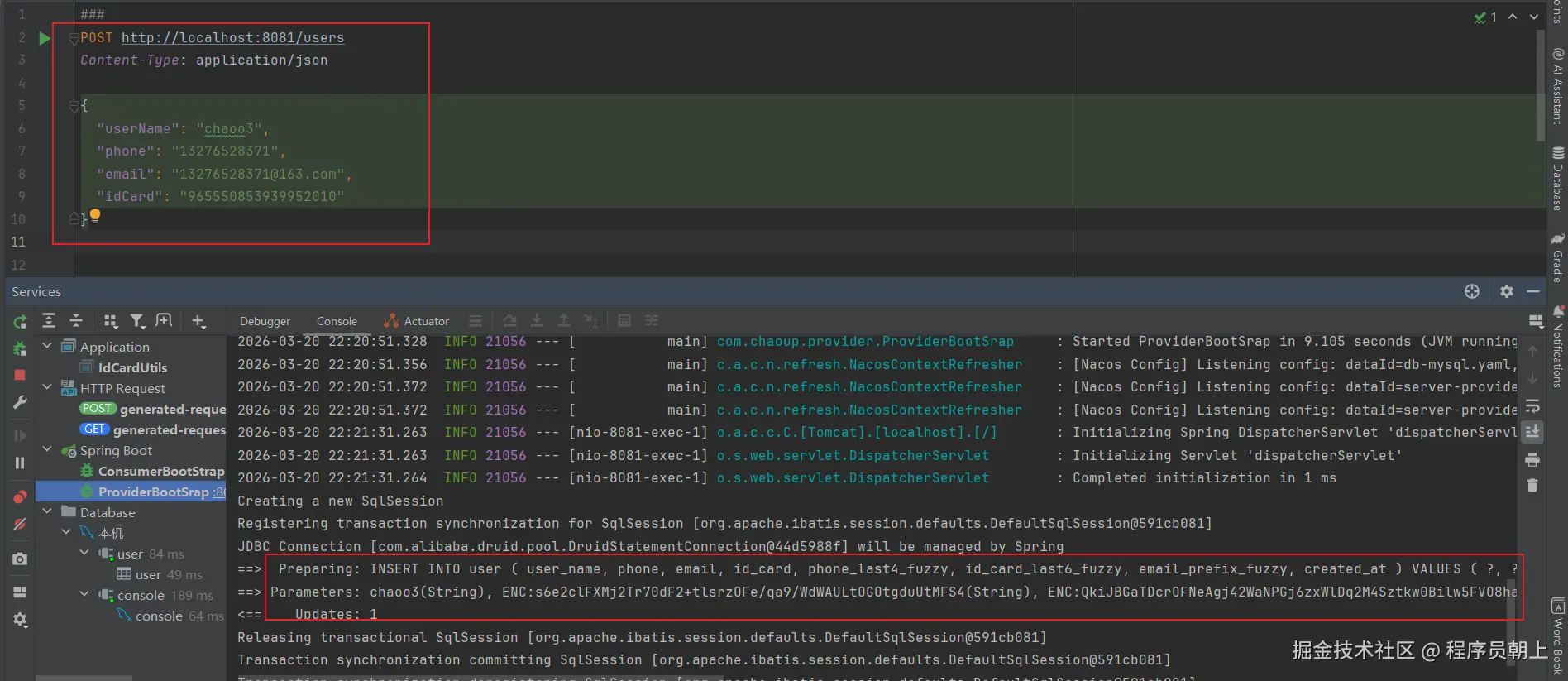Open the POST localhost:8081/users URL link
This screenshot has height=681, width=1568.
pyautogui.click(x=232, y=38)
